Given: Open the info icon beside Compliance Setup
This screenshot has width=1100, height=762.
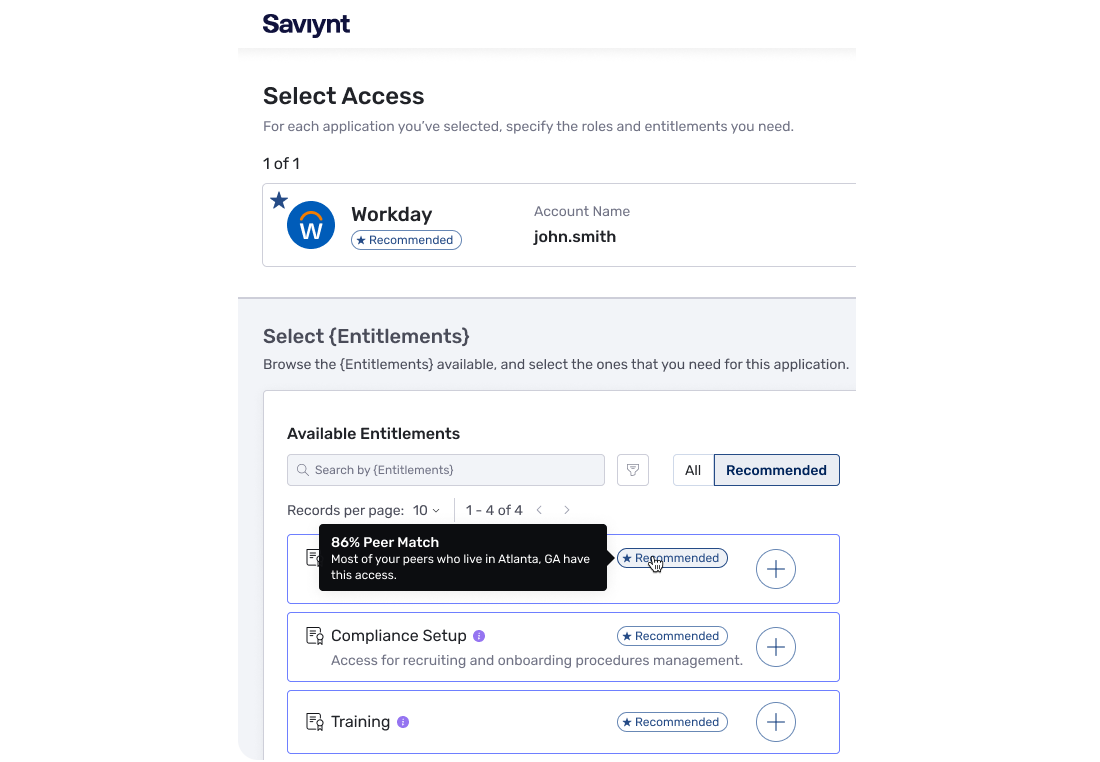Looking at the screenshot, I should coord(479,635).
